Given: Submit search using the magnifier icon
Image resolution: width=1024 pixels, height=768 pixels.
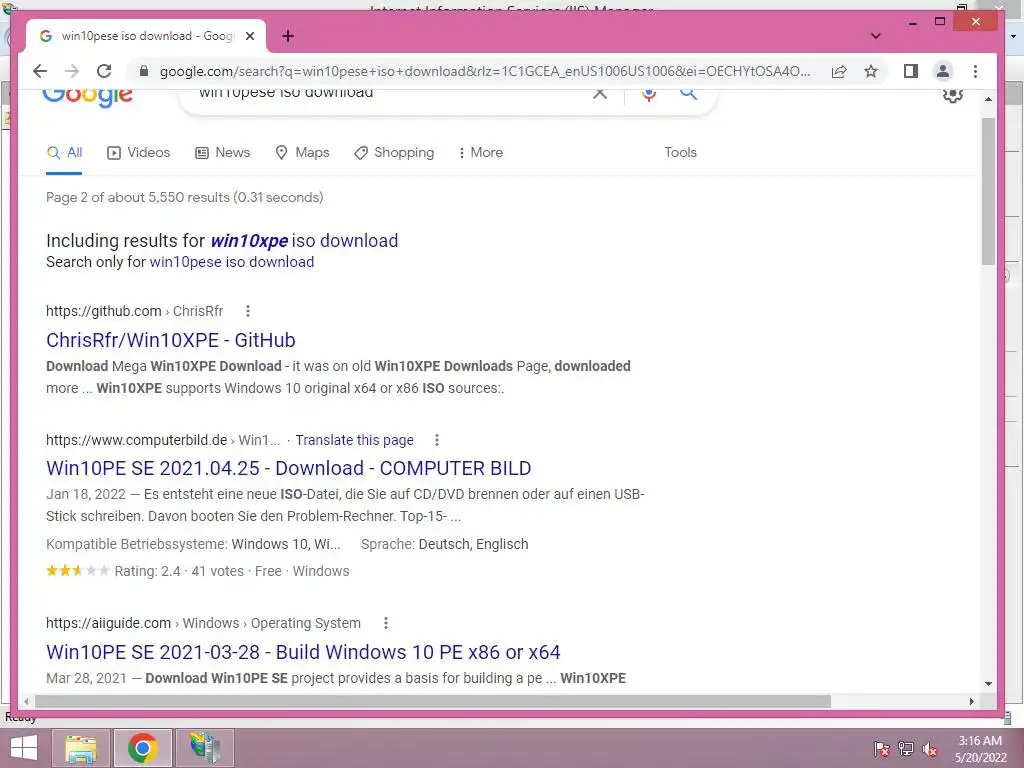Looking at the screenshot, I should [688, 93].
